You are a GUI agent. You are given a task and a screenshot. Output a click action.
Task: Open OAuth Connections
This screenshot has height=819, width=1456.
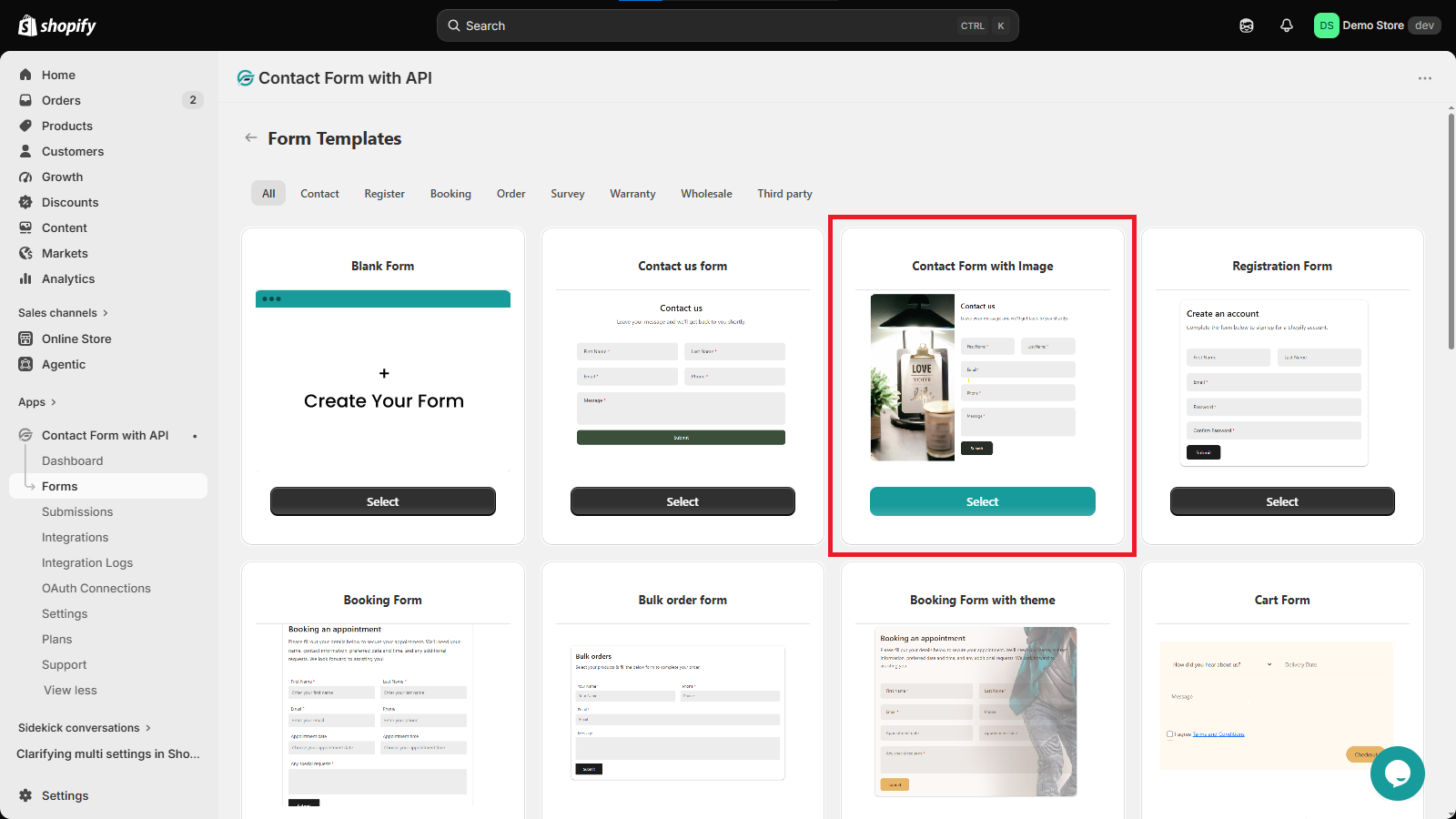pyautogui.click(x=96, y=588)
